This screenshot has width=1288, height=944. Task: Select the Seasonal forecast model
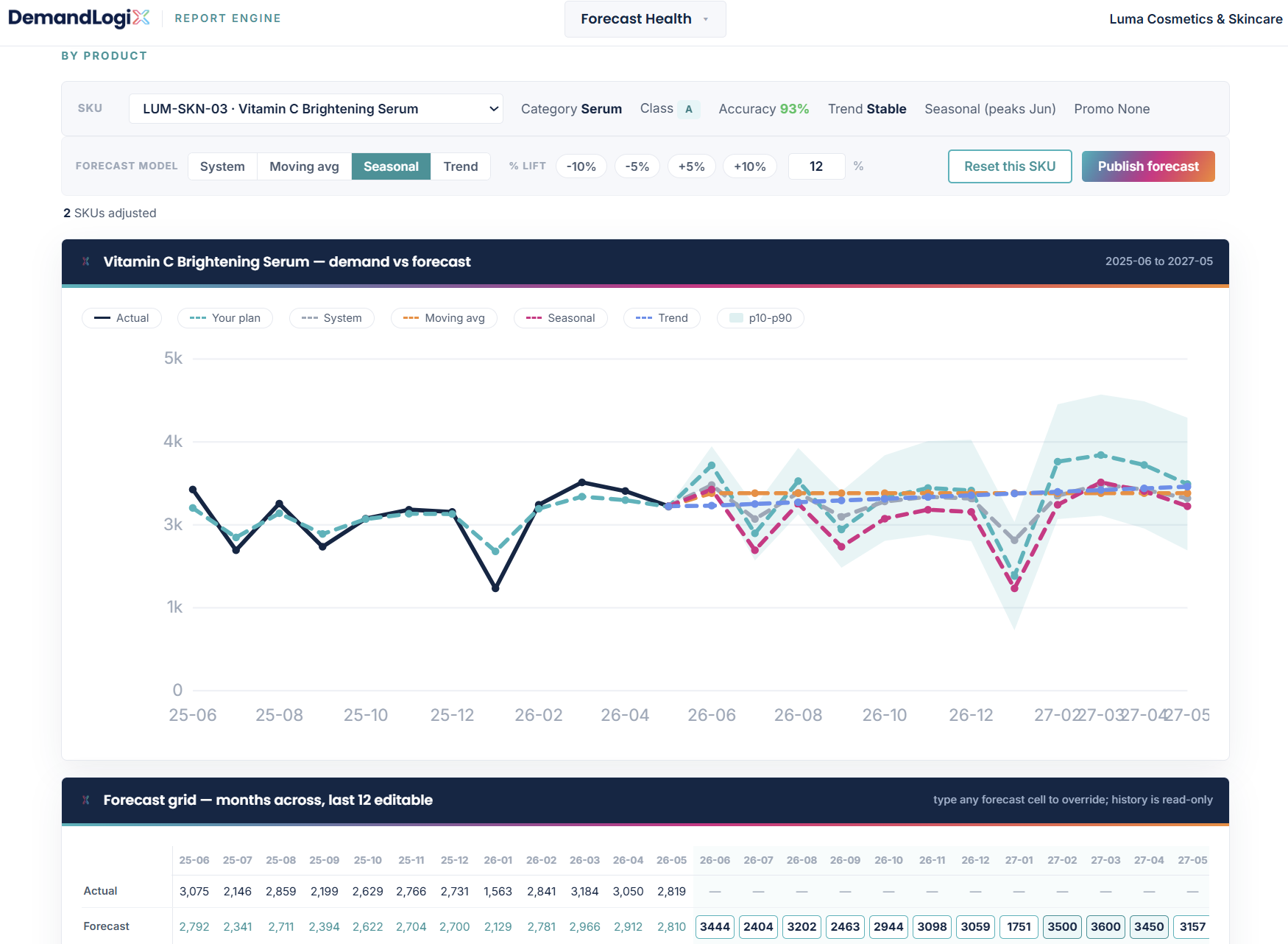(x=391, y=166)
